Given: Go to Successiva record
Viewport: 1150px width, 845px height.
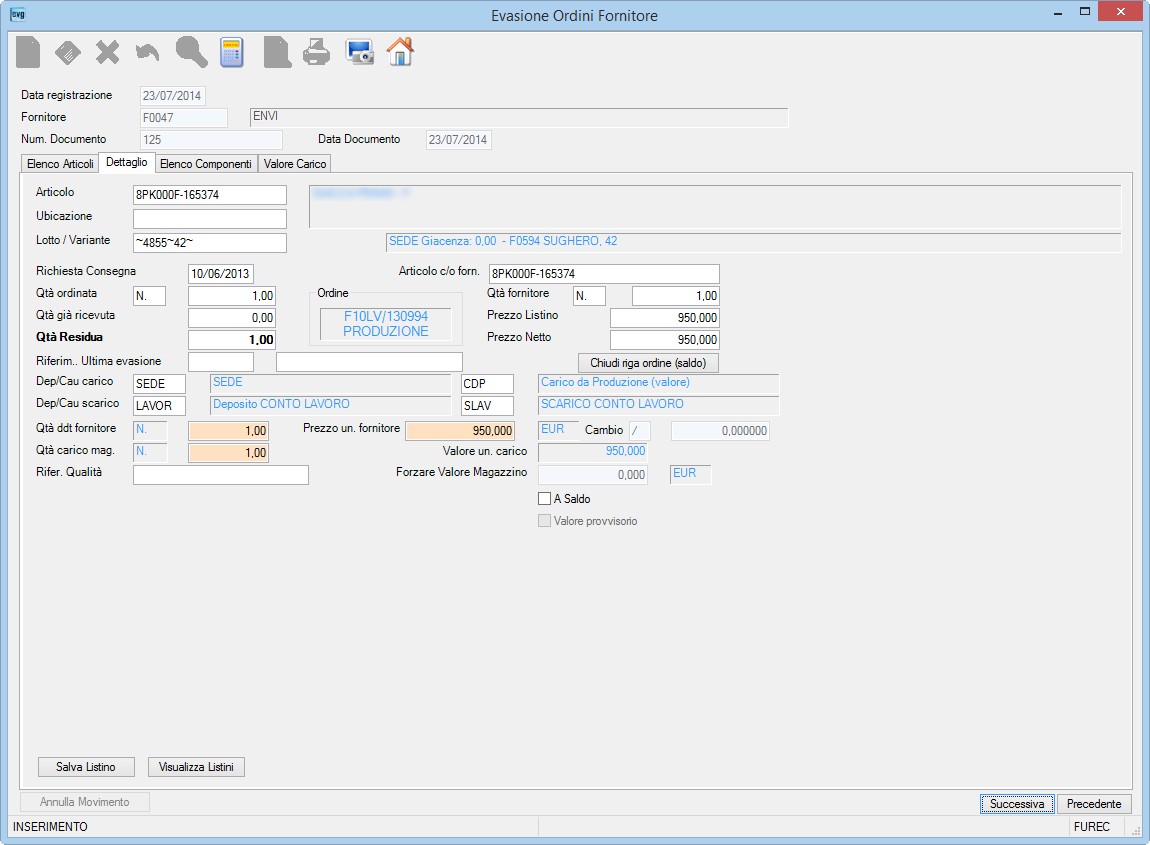Looking at the screenshot, I should click(1017, 804).
